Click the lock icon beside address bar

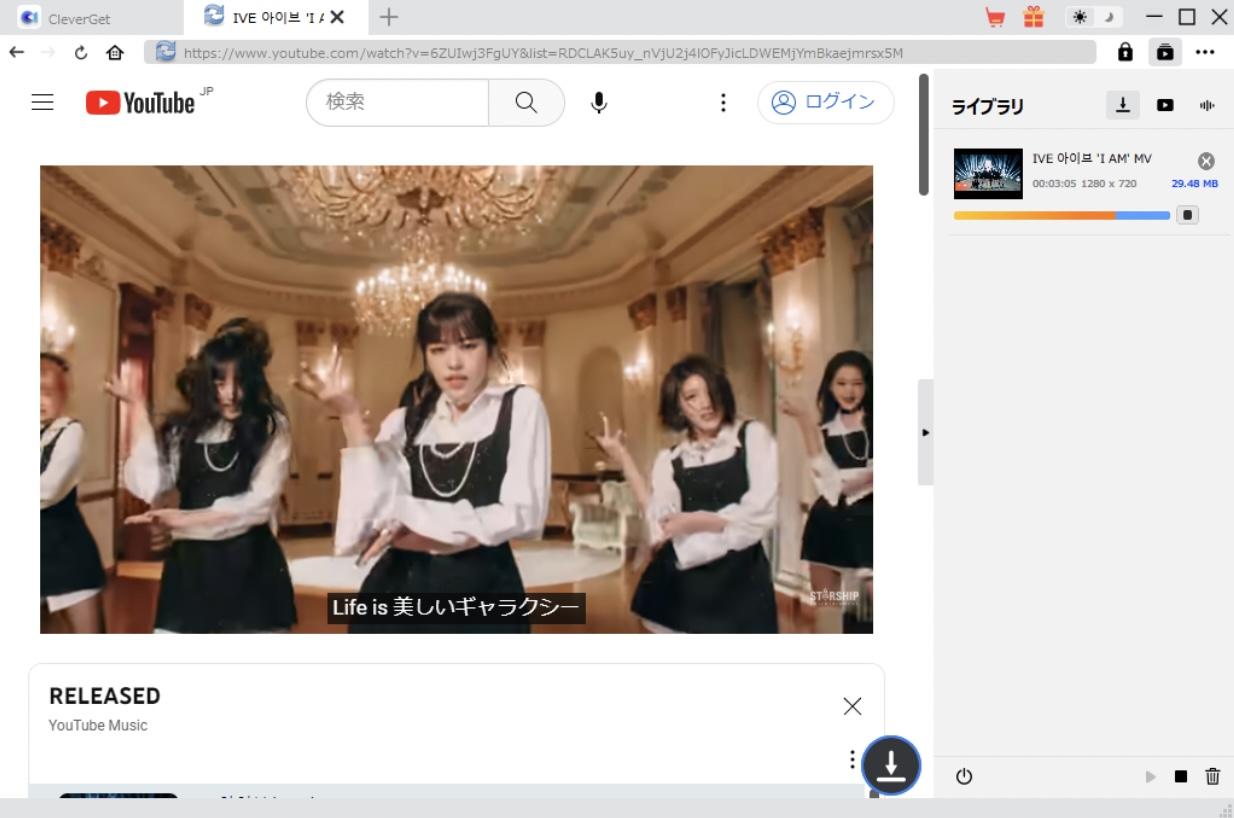(1125, 52)
